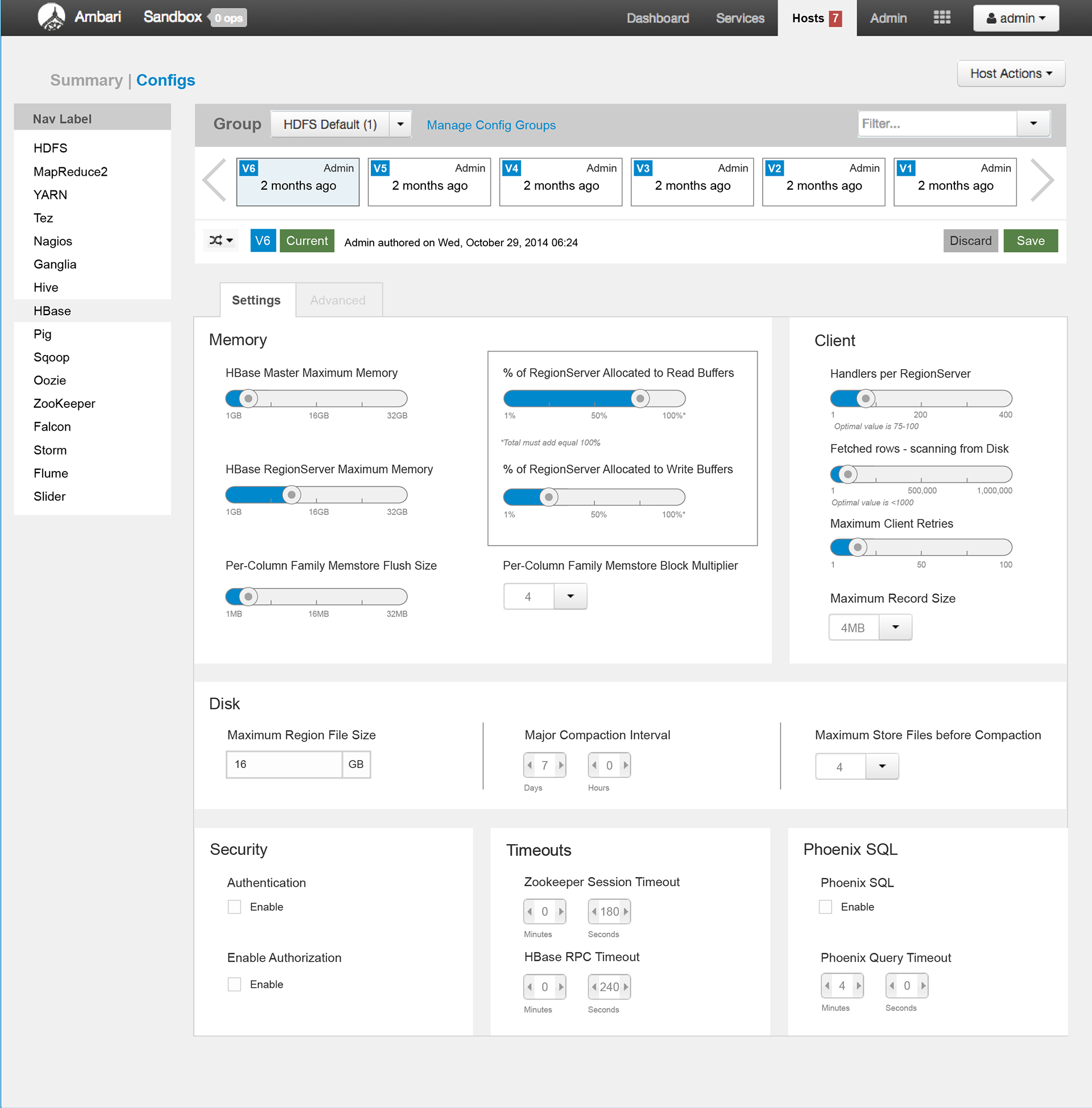Enable HBase Authentication checkbox
Image resolution: width=1092 pixels, height=1108 pixels.
[x=234, y=907]
